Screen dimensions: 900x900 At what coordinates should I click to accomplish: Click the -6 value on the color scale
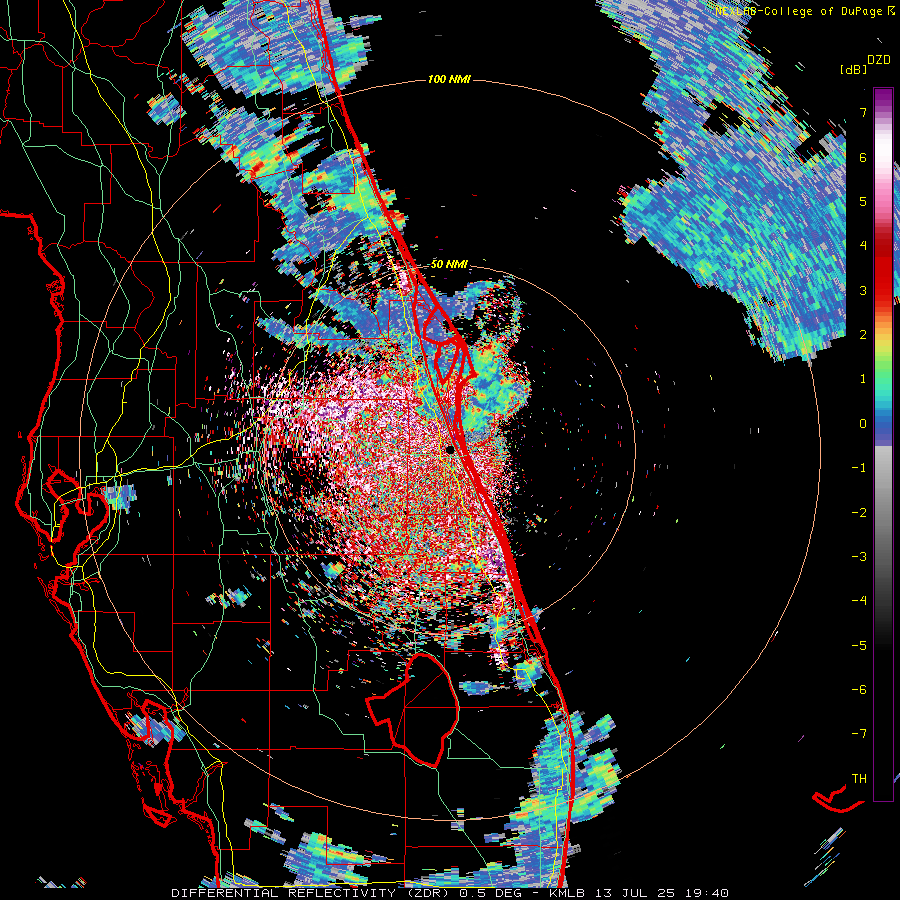tap(859, 690)
